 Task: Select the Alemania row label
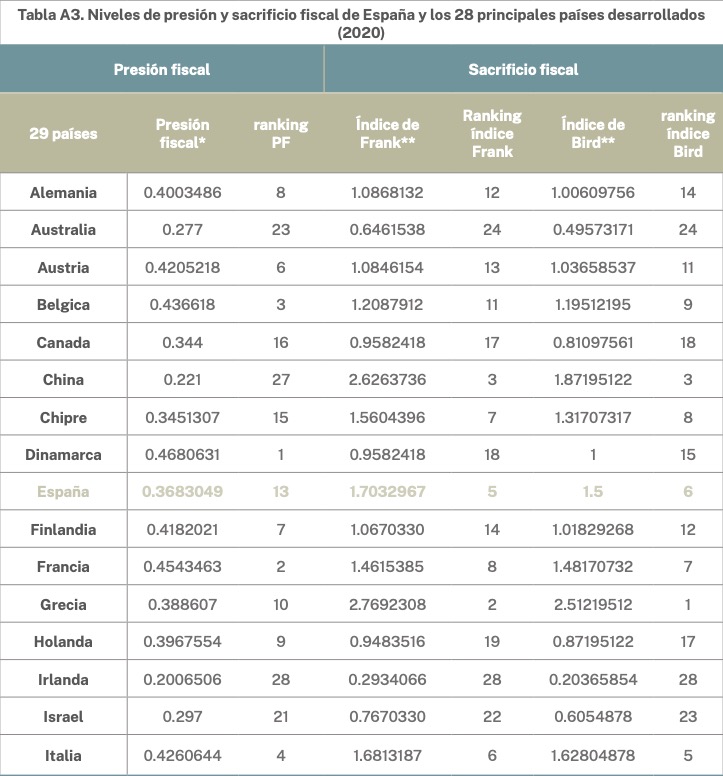(63, 192)
